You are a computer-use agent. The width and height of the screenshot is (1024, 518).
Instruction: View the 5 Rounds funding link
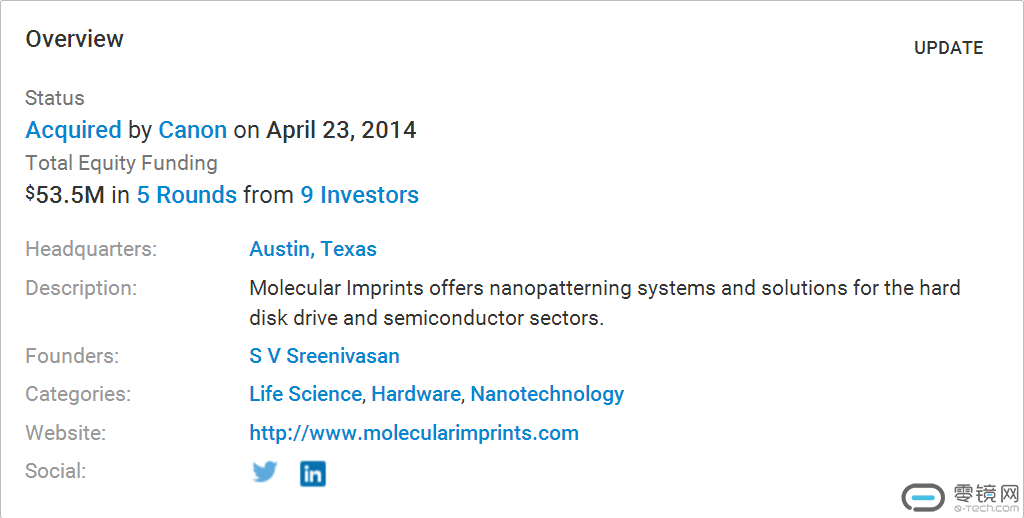click(x=187, y=195)
